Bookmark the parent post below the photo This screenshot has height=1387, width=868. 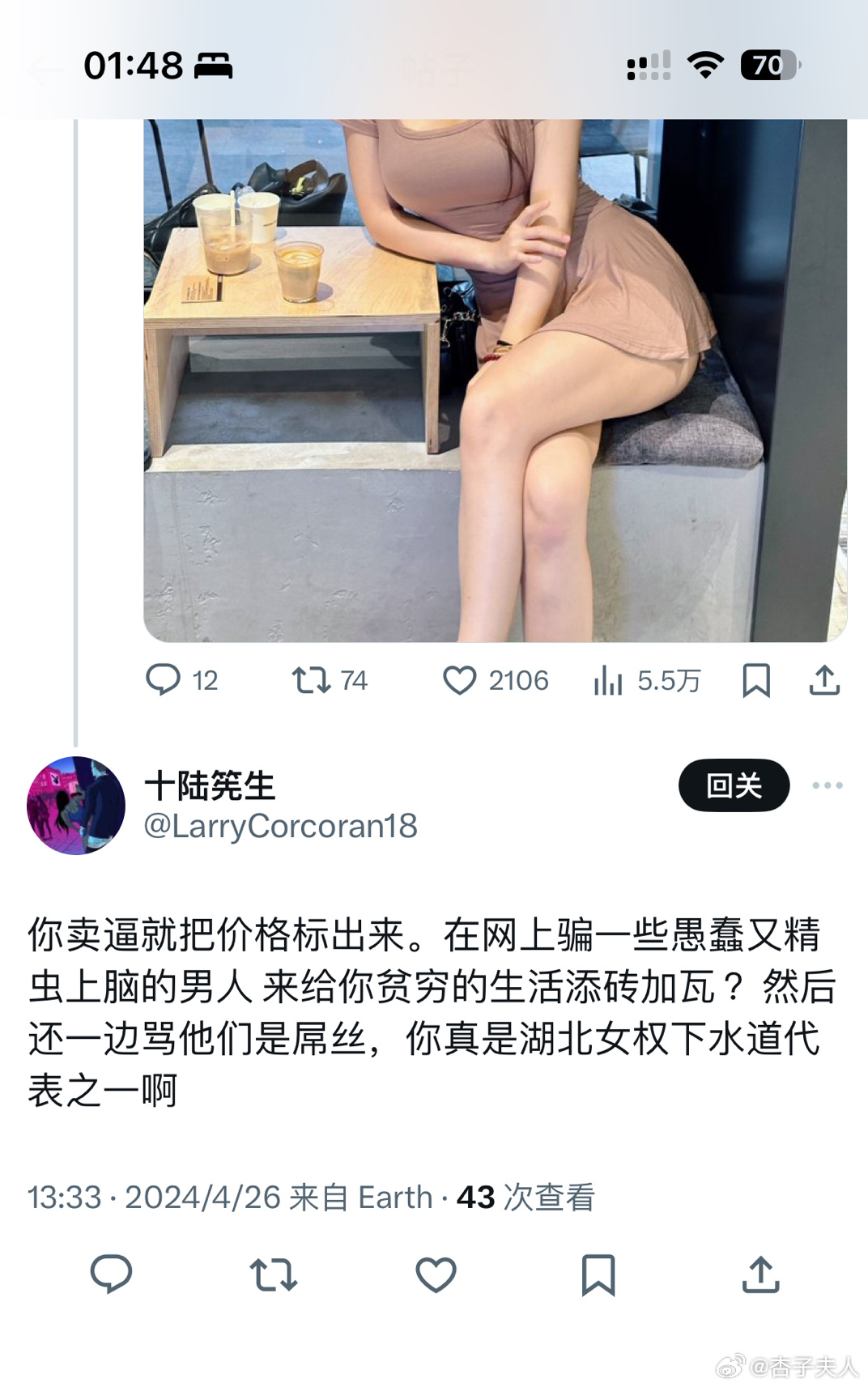point(756,680)
